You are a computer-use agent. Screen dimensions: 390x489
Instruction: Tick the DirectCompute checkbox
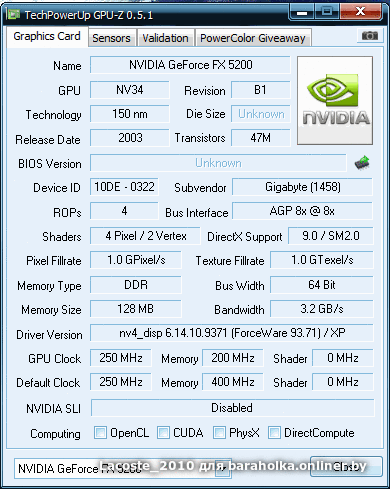click(x=274, y=433)
